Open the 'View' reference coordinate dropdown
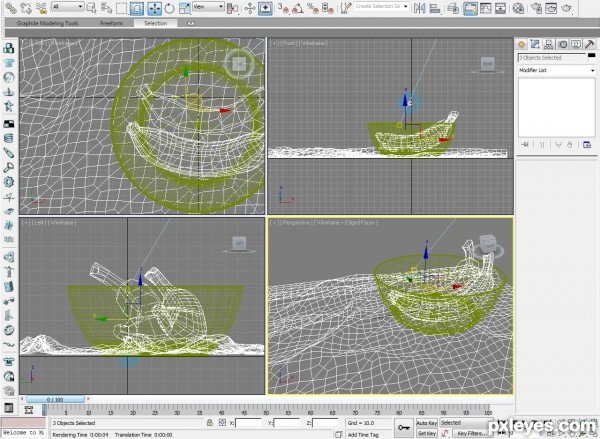 [208, 7]
